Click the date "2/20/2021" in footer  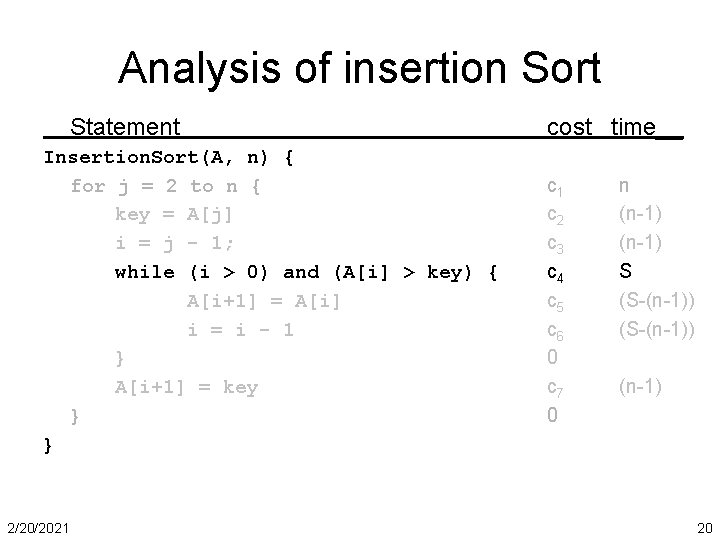click(x=37, y=526)
